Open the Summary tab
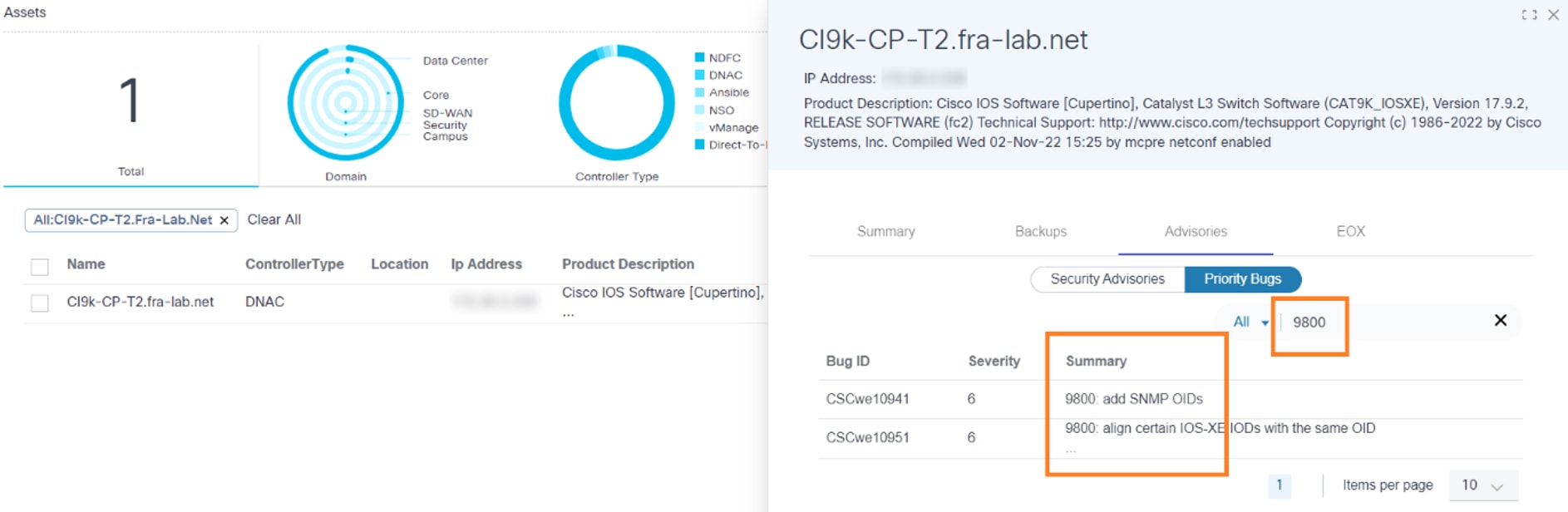This screenshot has width=1568, height=512. [885, 232]
